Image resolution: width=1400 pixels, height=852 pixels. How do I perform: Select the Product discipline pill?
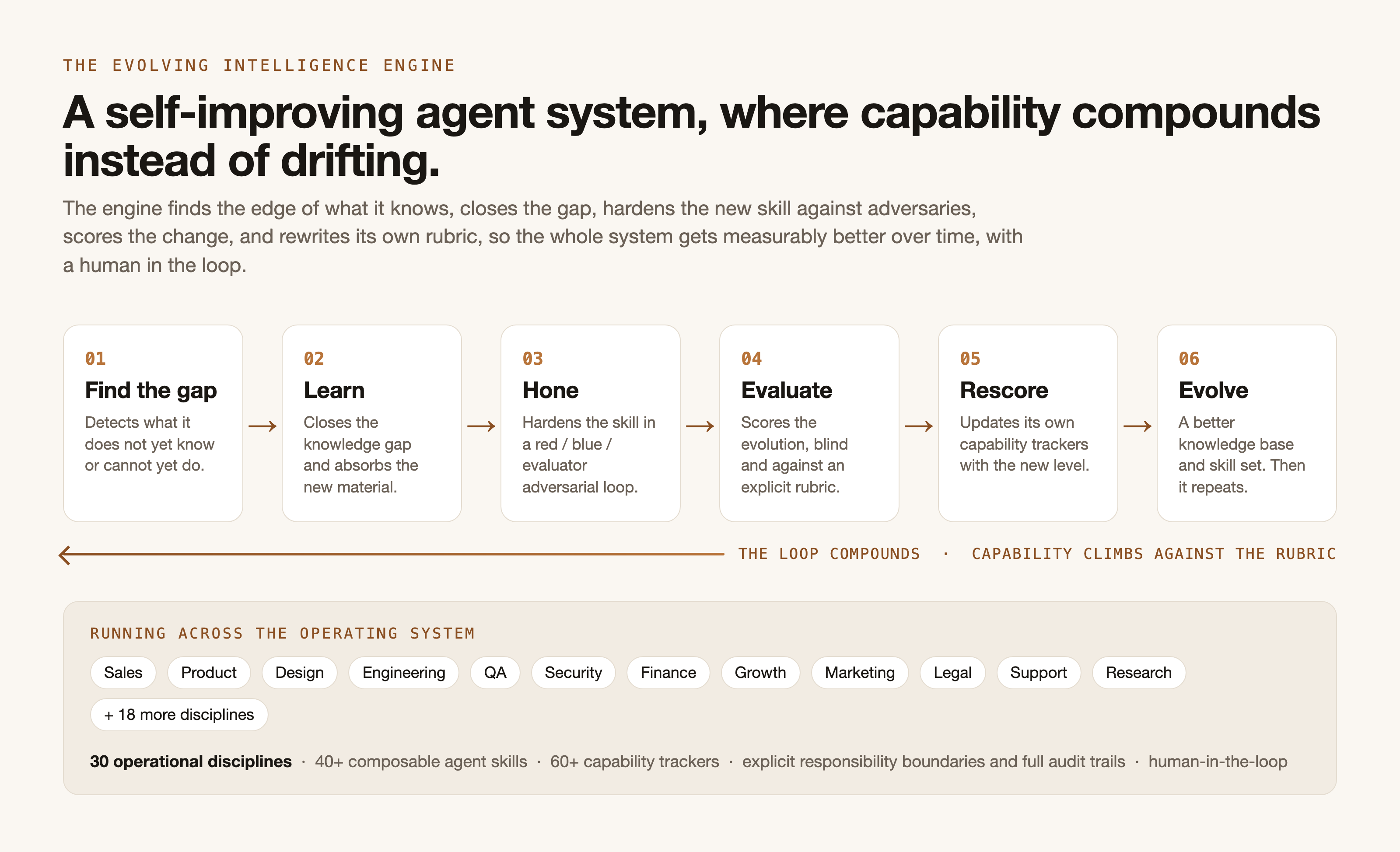click(209, 673)
